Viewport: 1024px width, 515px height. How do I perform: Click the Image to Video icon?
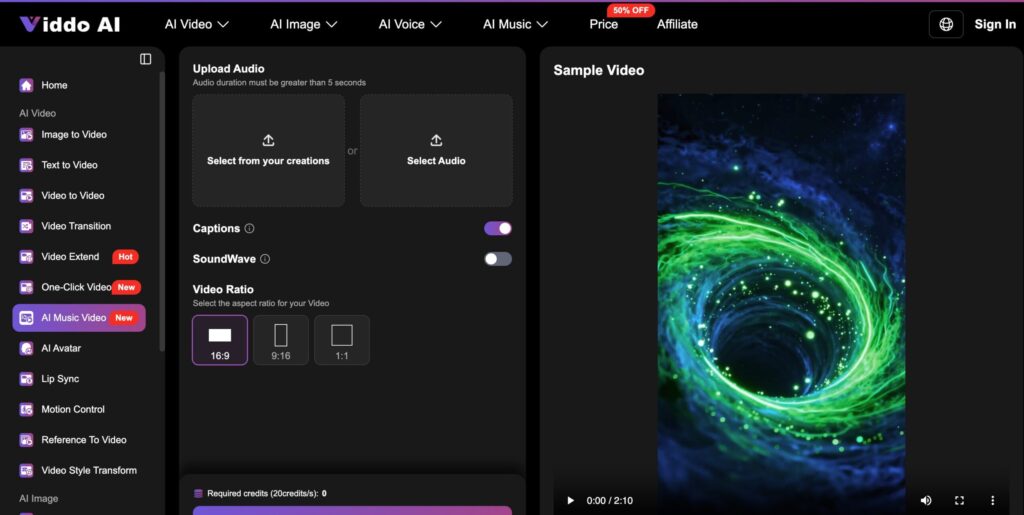[26, 134]
